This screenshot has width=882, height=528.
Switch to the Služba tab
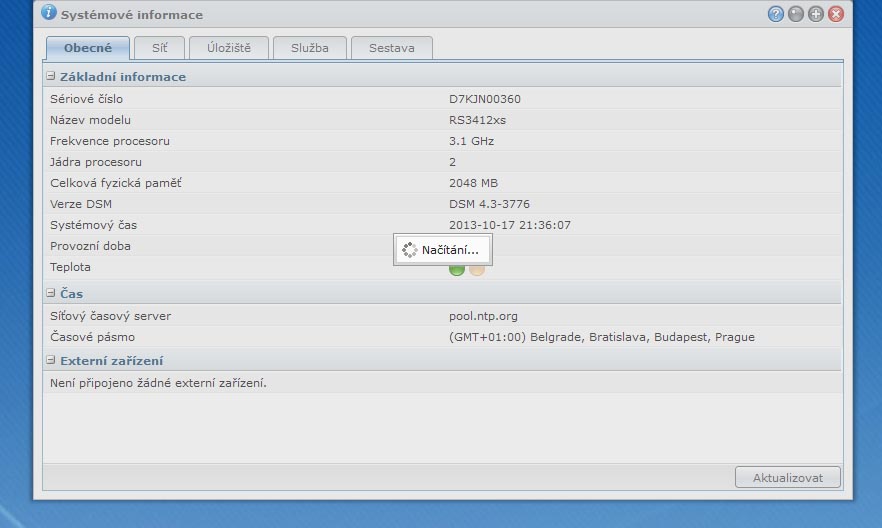(310, 48)
